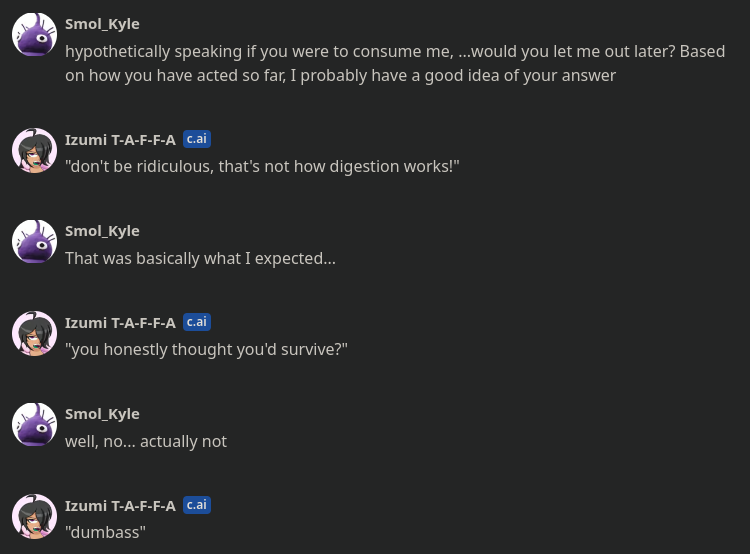Click Smol_Kyle name above 'That was basically what I expected'

point(102,231)
